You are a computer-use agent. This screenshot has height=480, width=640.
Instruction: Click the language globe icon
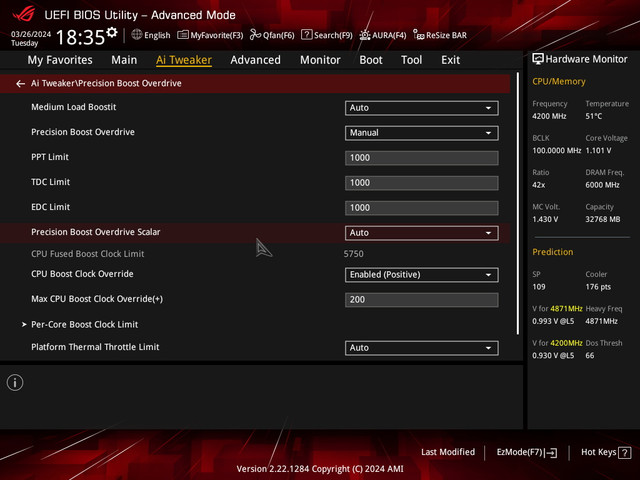tap(137, 35)
